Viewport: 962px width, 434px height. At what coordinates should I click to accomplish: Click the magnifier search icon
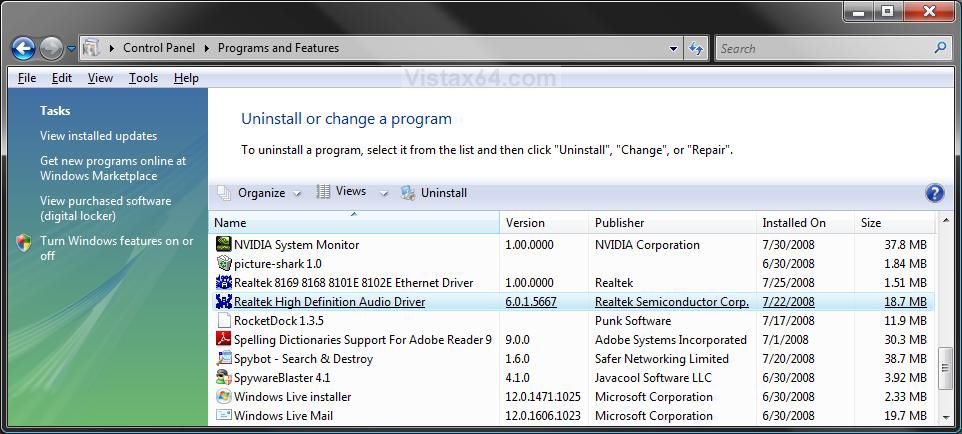(940, 48)
